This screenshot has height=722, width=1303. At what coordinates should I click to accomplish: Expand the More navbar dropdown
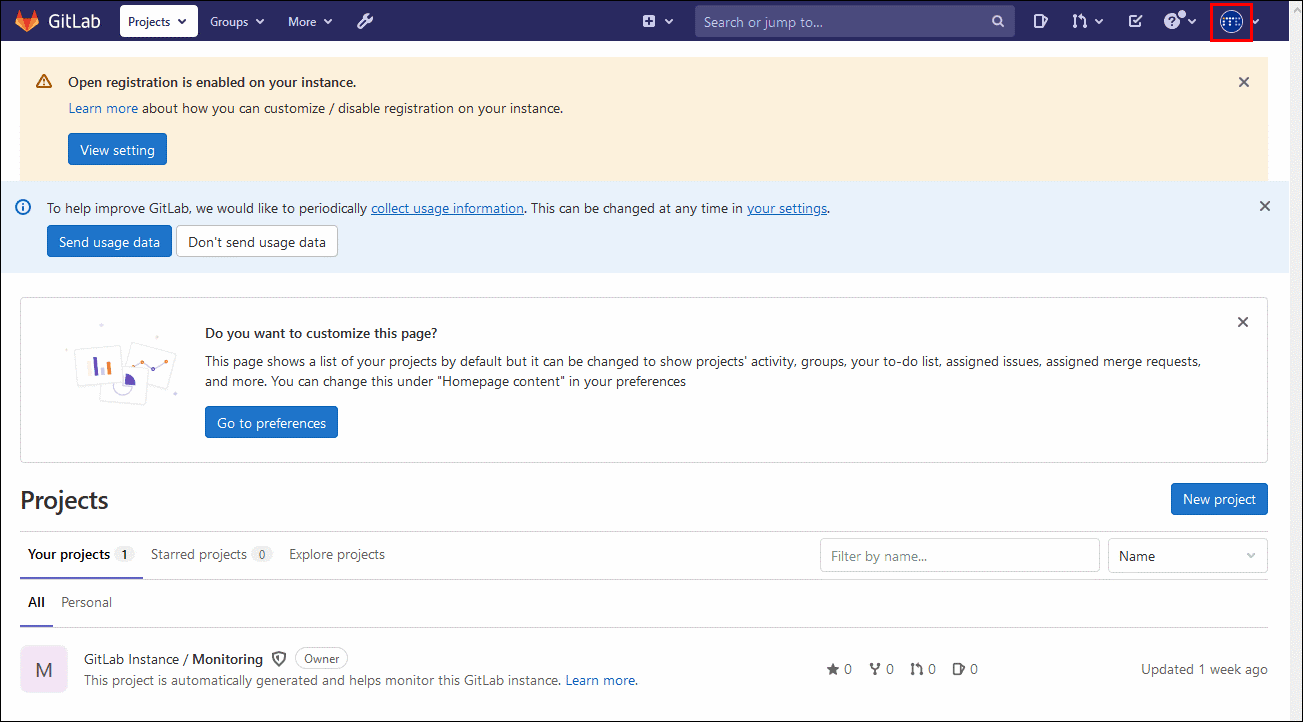click(310, 21)
